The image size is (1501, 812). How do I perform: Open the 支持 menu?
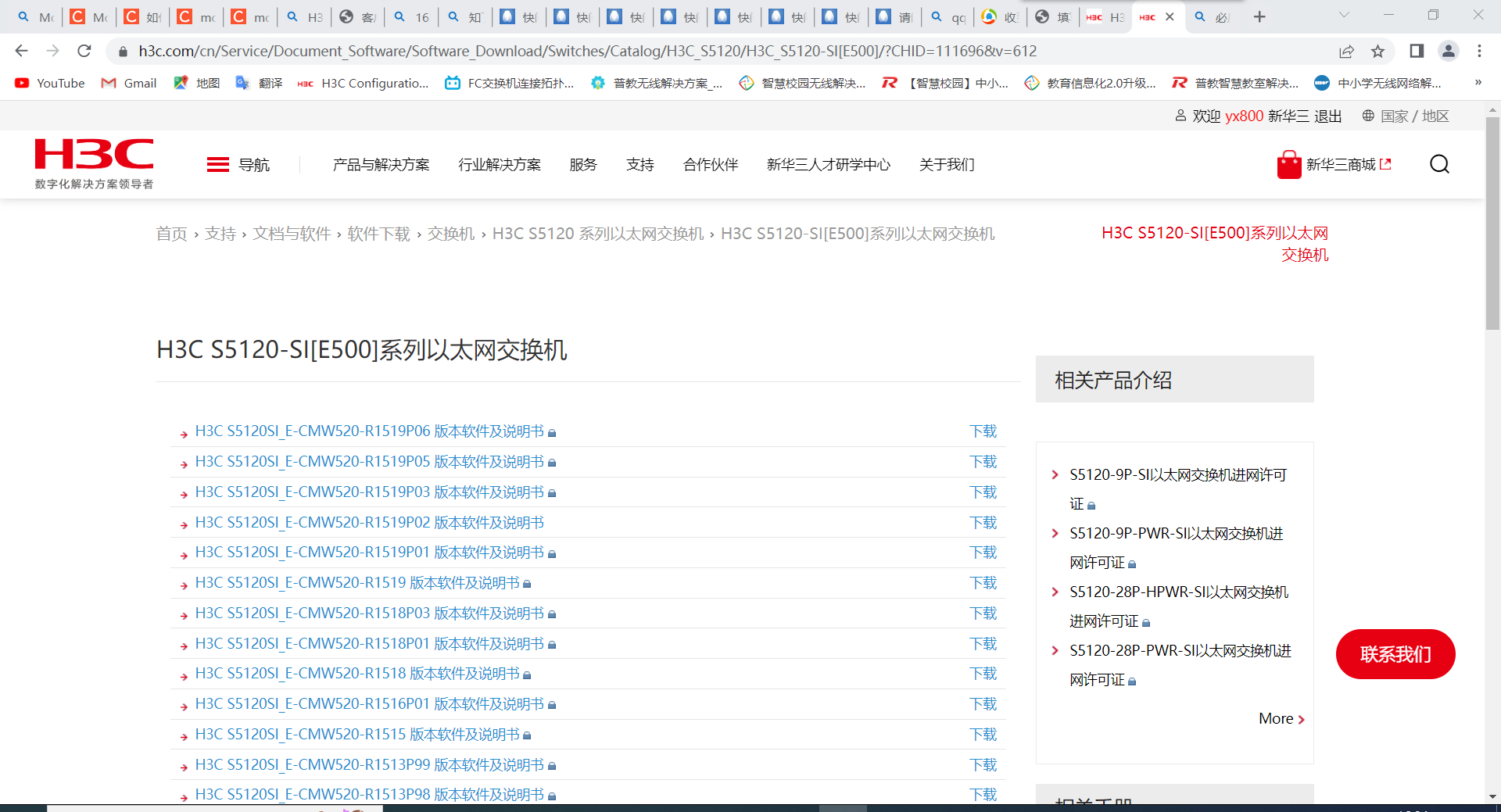[640, 164]
